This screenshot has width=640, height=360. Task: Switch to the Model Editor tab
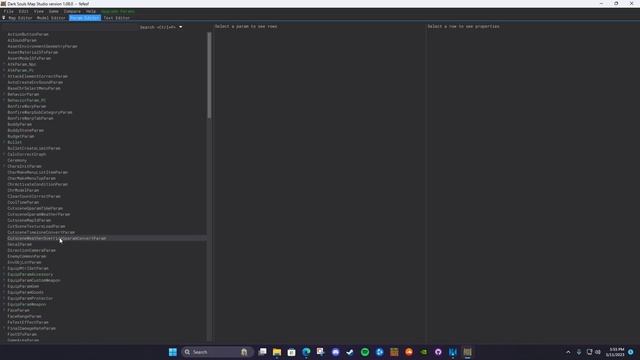[x=51, y=18]
